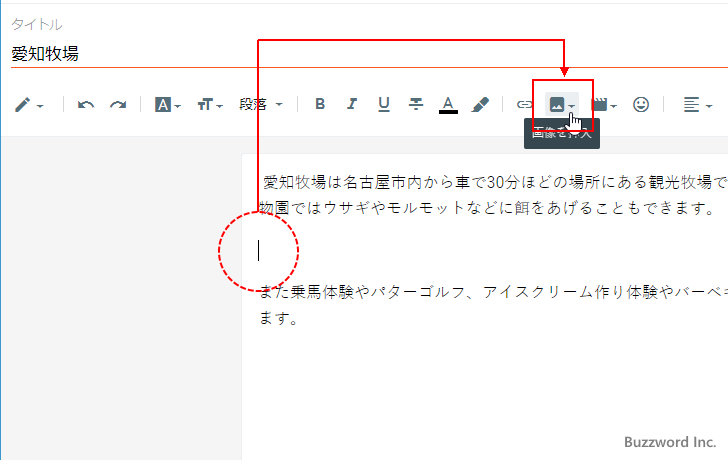Image resolution: width=728 pixels, height=460 pixels.
Task: Toggle bold formatting
Action: coord(320,104)
